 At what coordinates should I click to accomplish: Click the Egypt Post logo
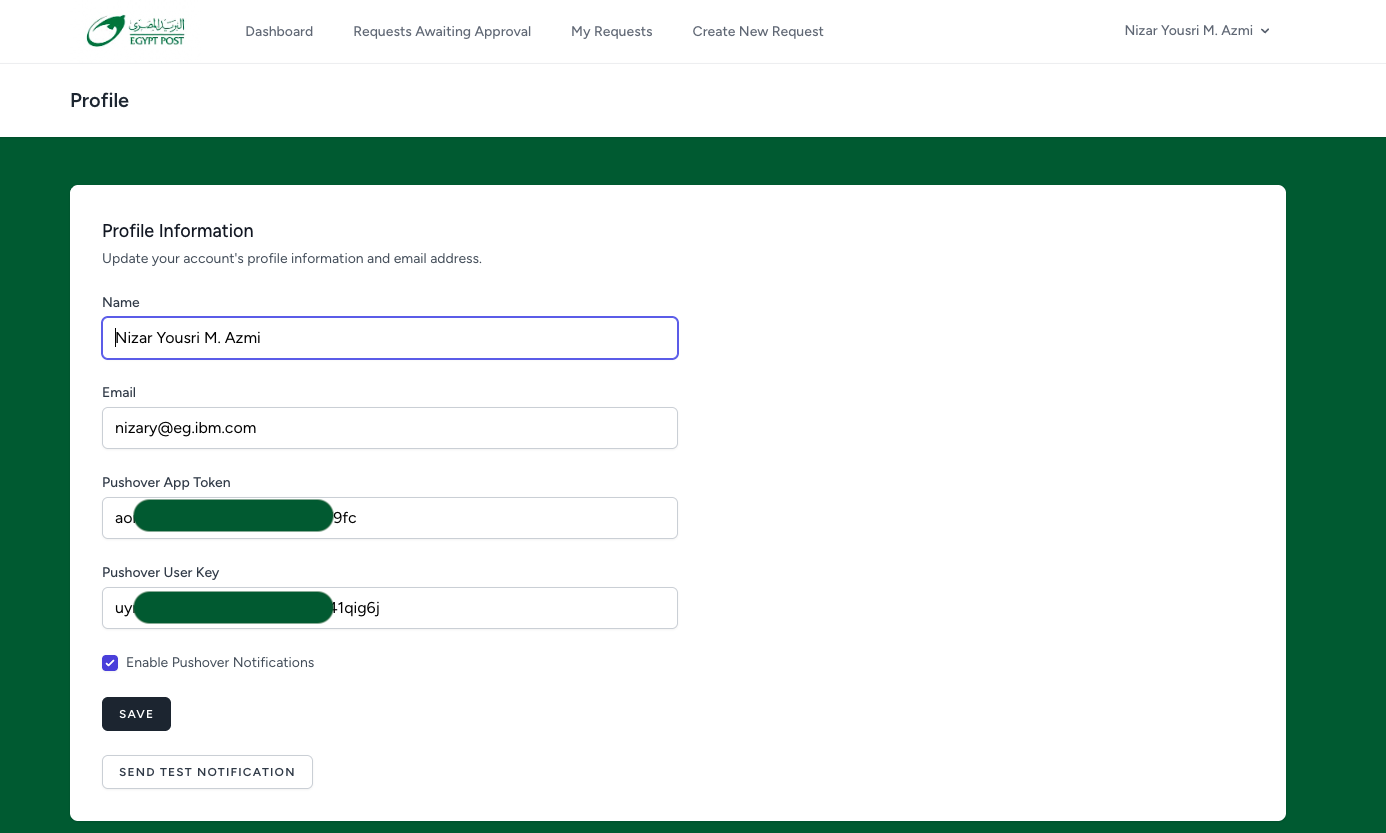136,31
